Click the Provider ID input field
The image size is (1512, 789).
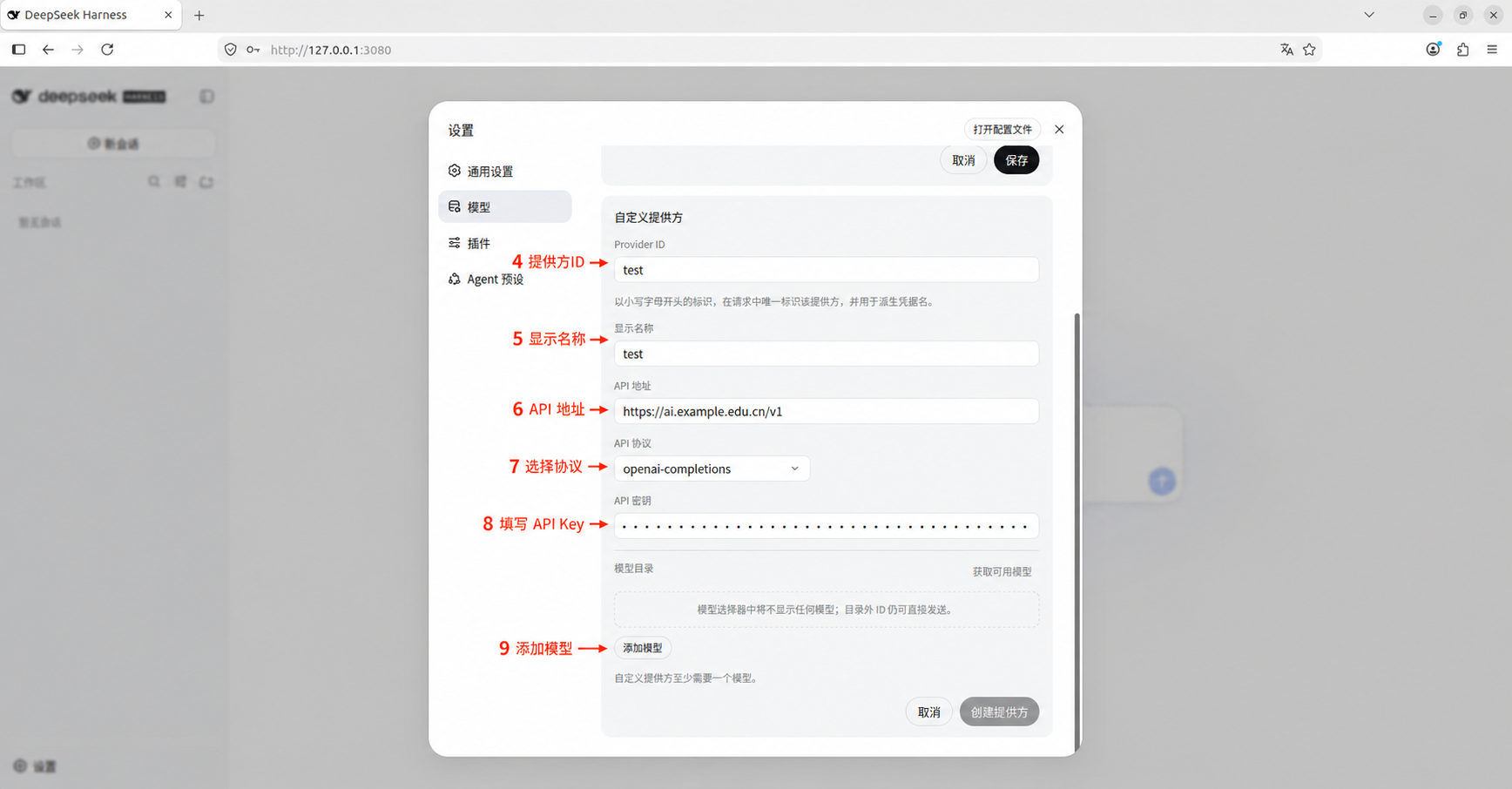point(826,270)
